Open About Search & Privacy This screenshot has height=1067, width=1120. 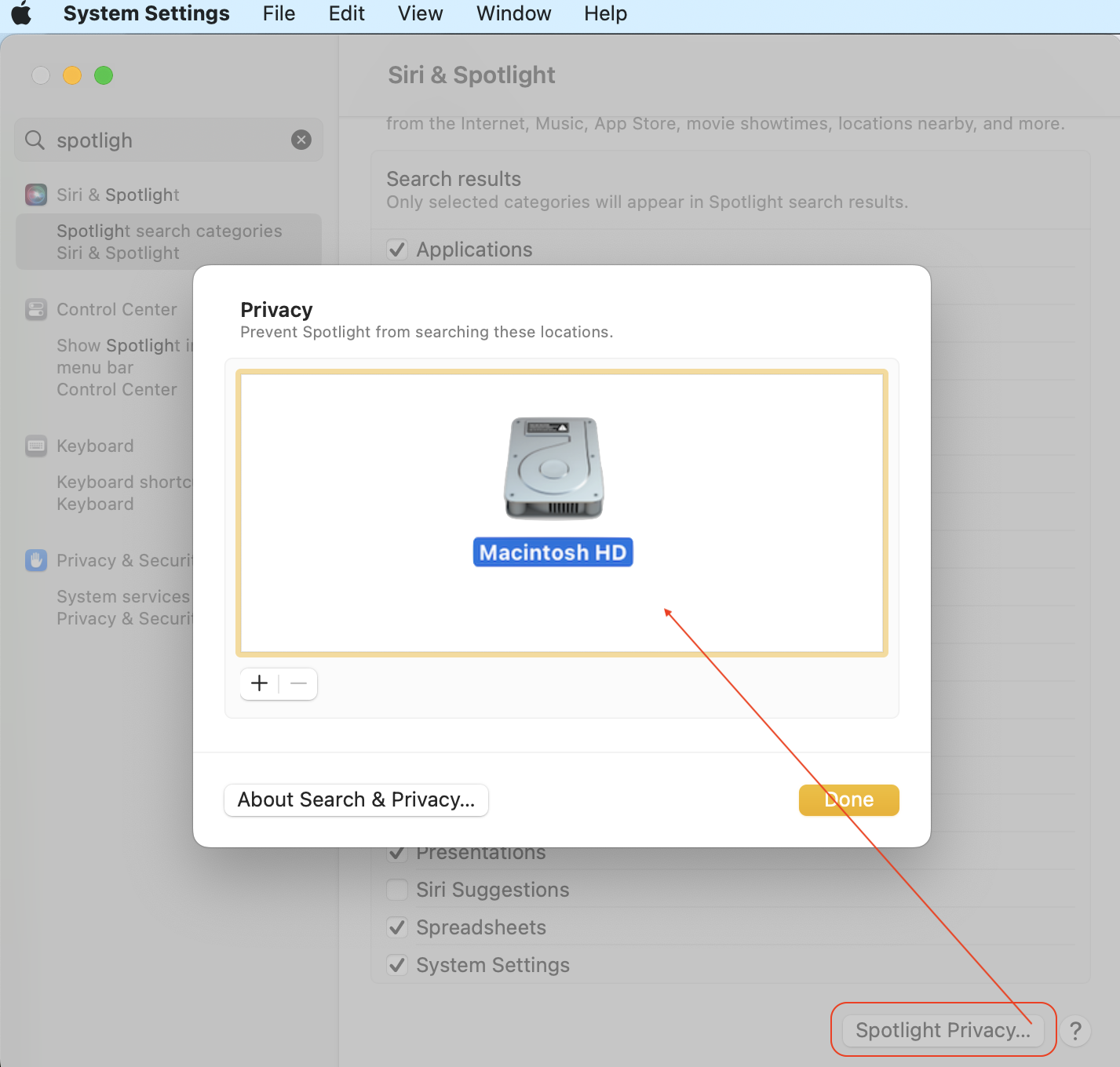[x=356, y=799]
